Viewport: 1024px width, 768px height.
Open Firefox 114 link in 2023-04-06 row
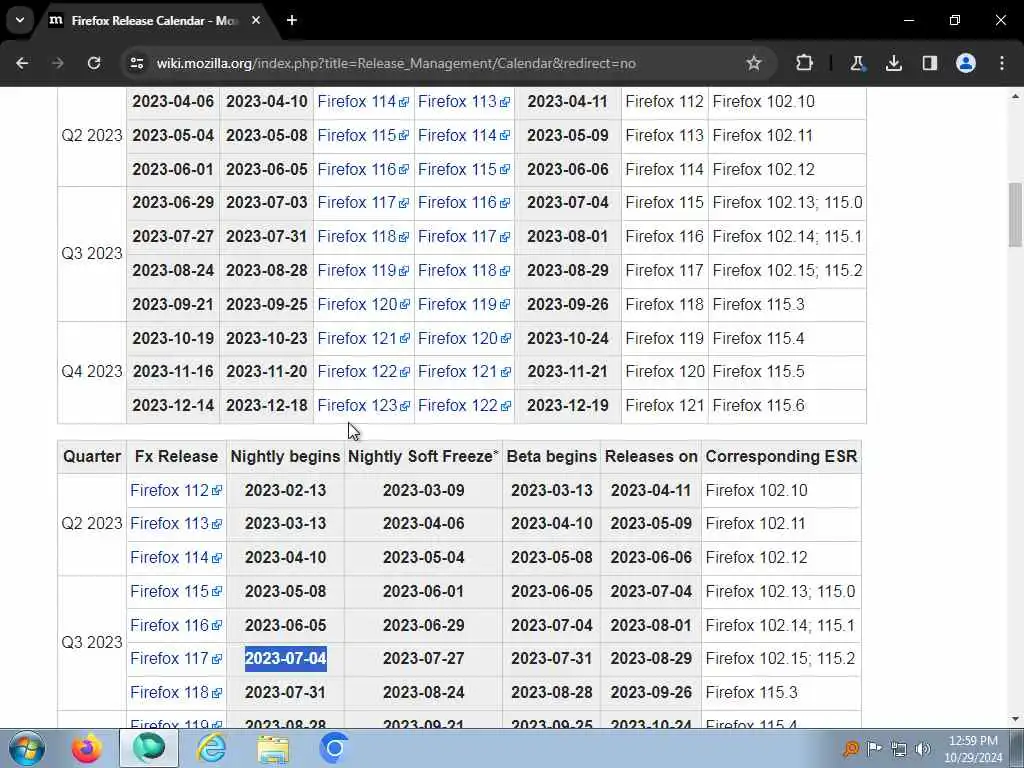(x=363, y=102)
